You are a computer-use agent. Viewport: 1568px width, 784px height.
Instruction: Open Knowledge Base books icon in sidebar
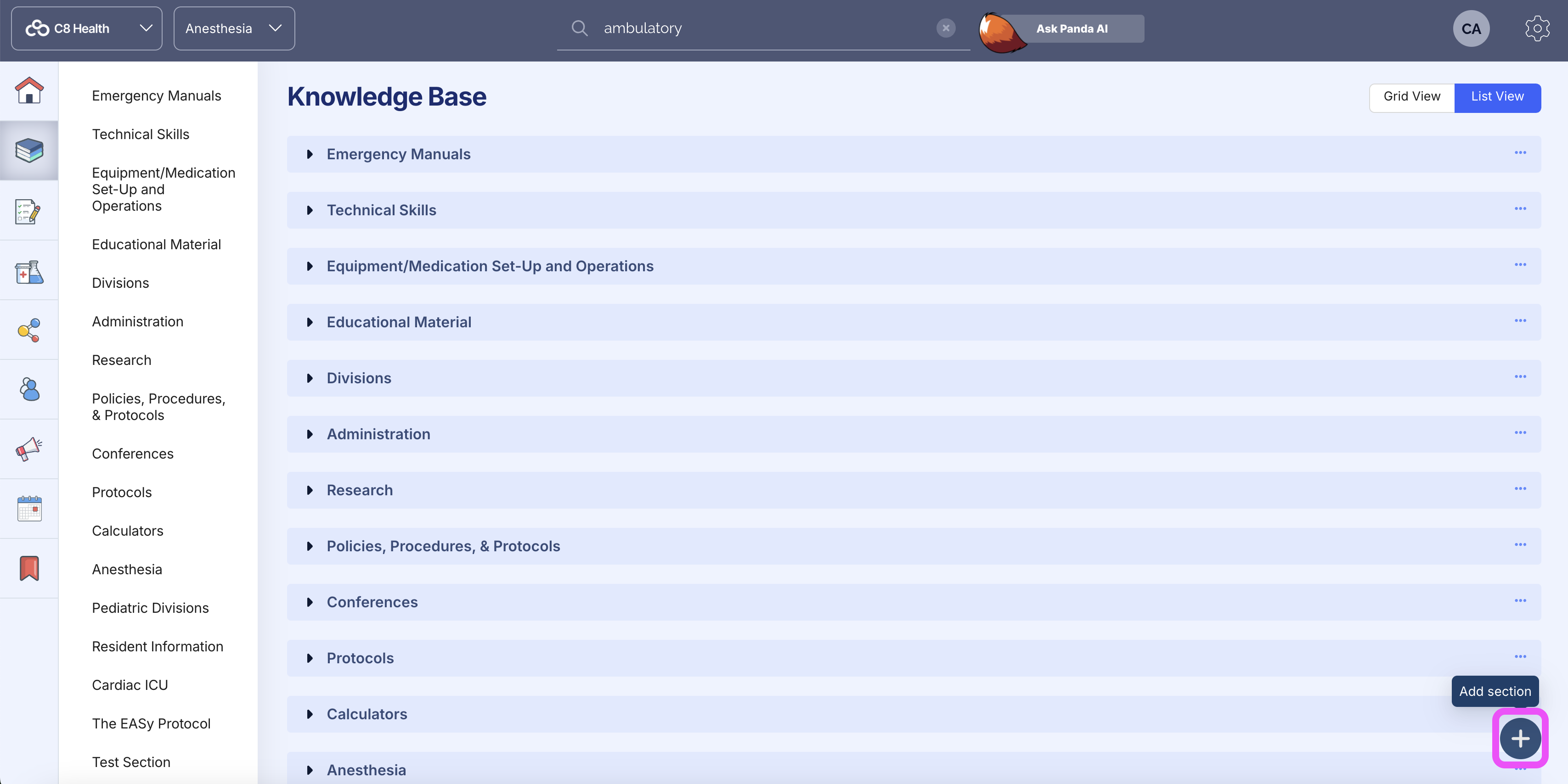29,150
